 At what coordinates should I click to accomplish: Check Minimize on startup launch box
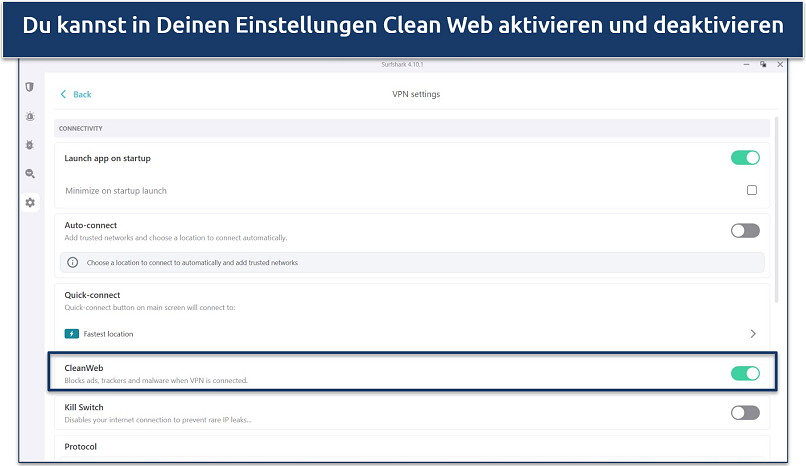pos(752,190)
